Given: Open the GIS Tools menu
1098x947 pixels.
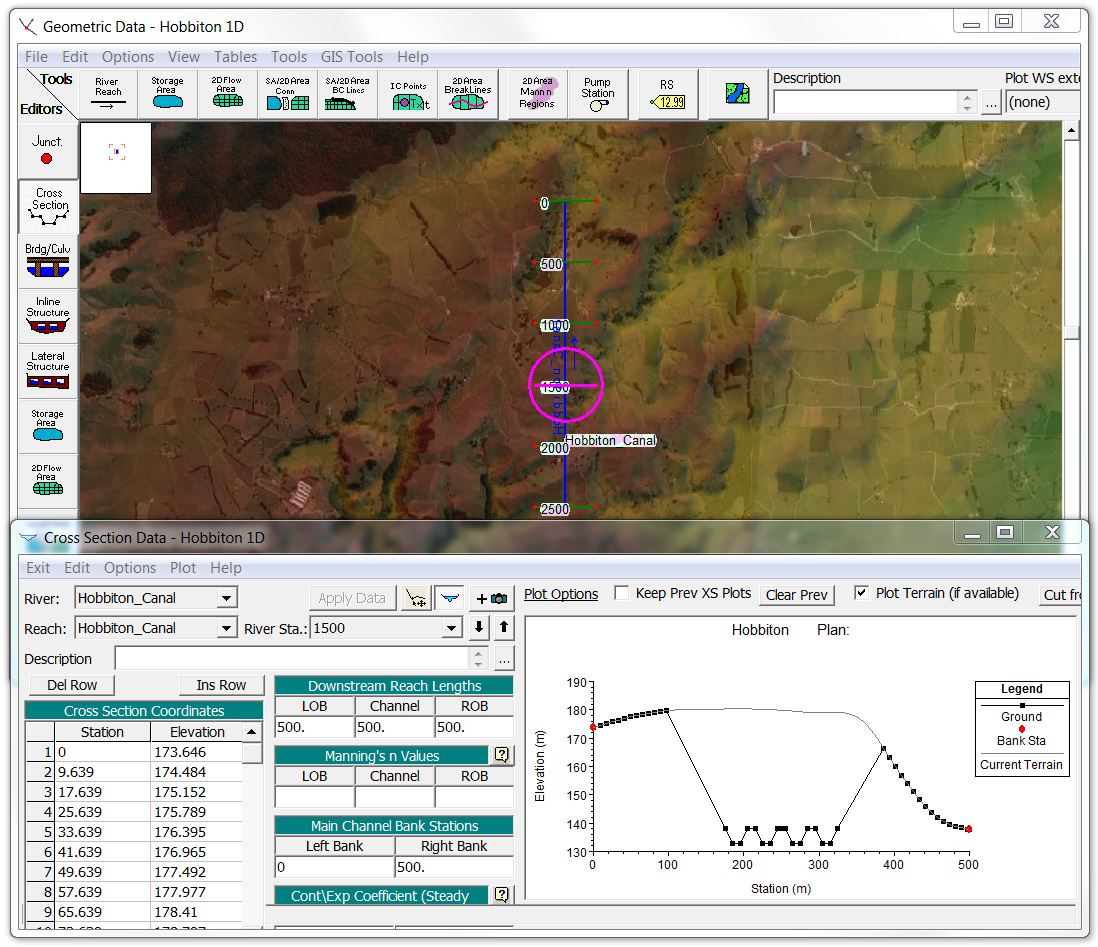Looking at the screenshot, I should 352,57.
